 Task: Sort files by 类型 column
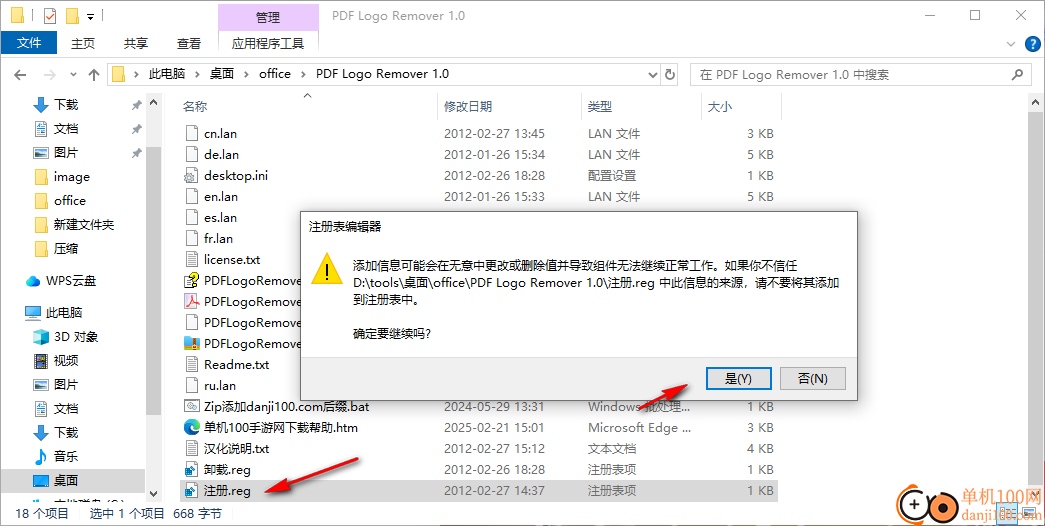coord(600,107)
